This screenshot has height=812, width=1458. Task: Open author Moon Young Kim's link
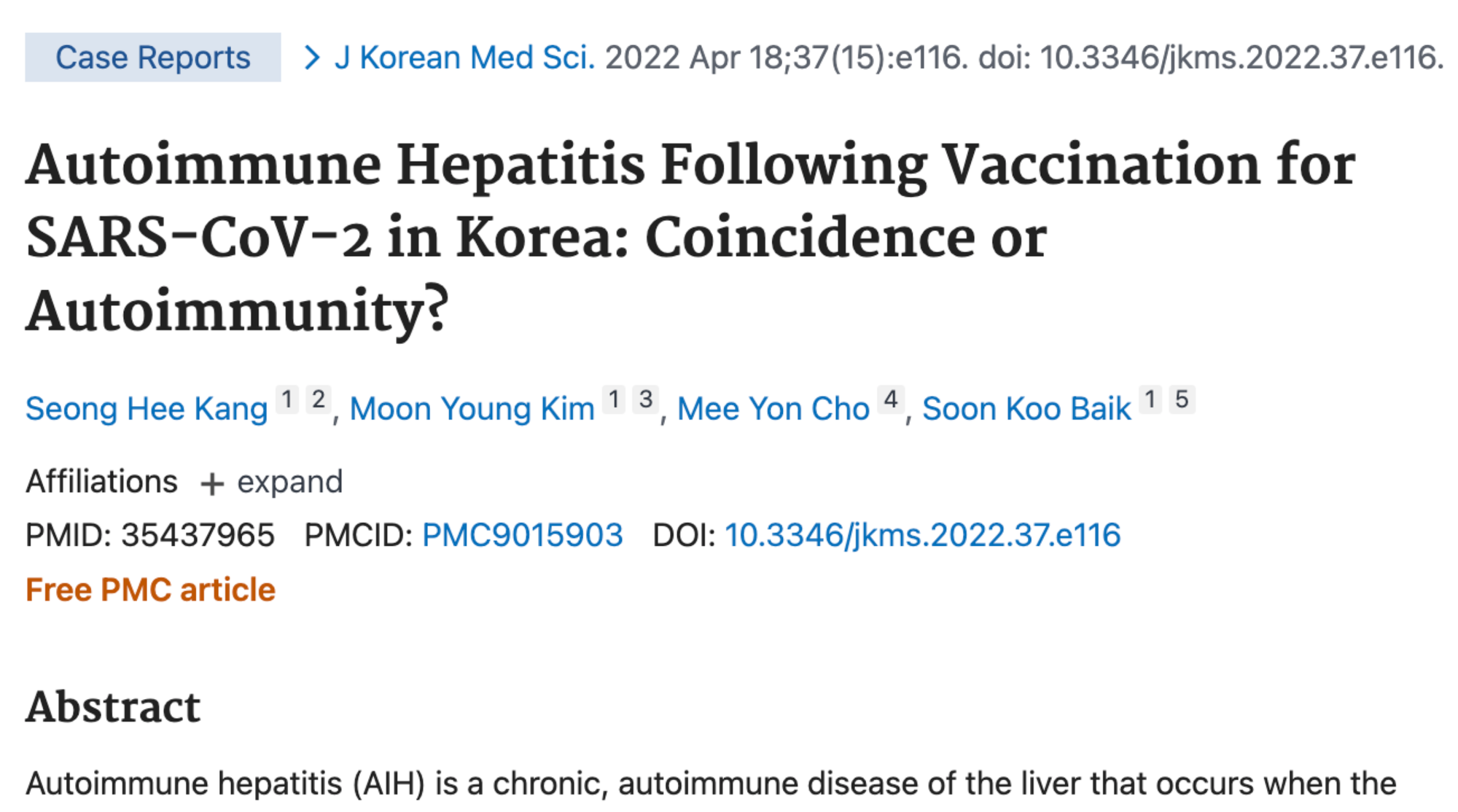click(472, 408)
